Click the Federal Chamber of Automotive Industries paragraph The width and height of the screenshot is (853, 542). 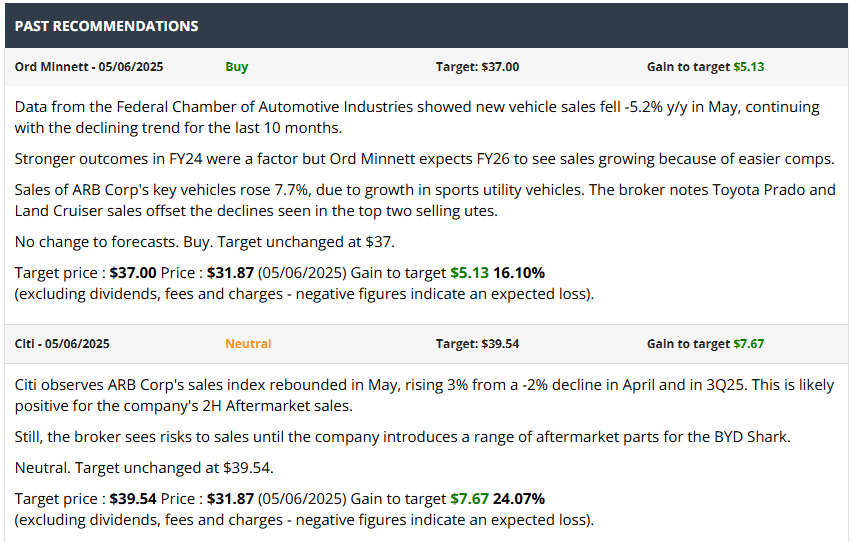click(x=416, y=116)
